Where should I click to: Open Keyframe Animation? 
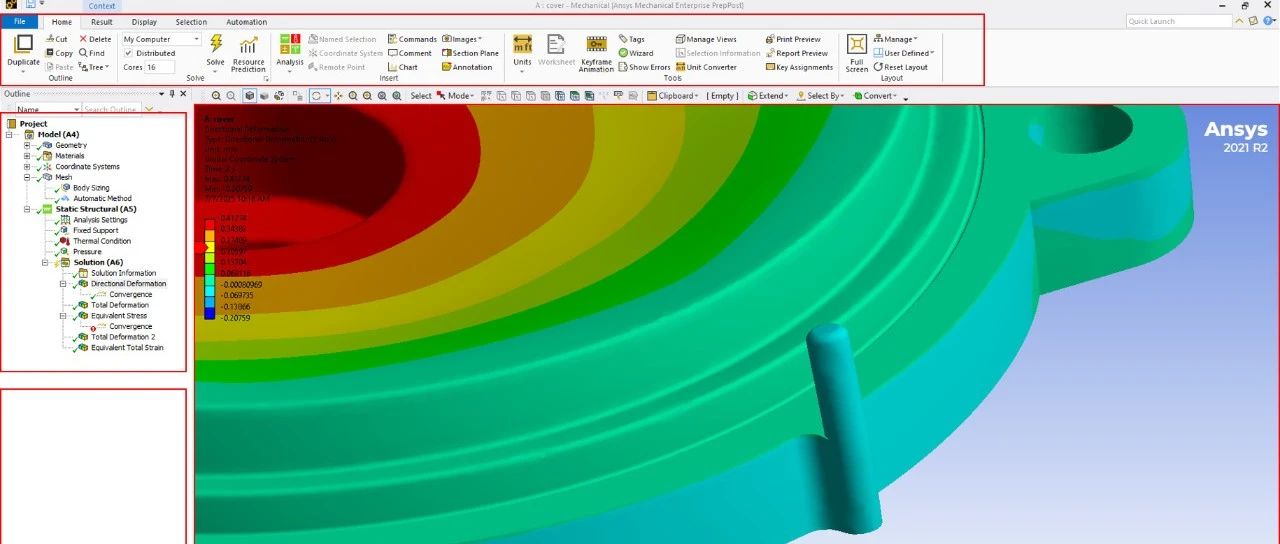pyautogui.click(x=596, y=53)
